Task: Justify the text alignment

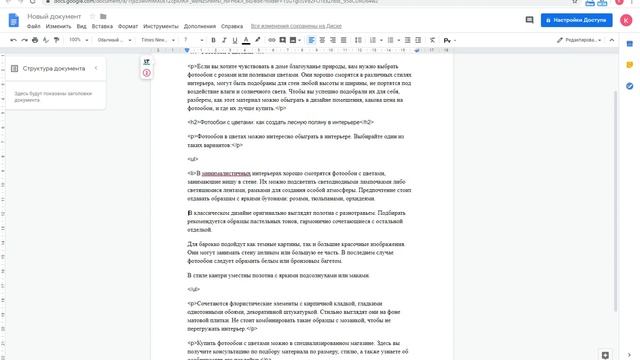Action: tap(344, 40)
